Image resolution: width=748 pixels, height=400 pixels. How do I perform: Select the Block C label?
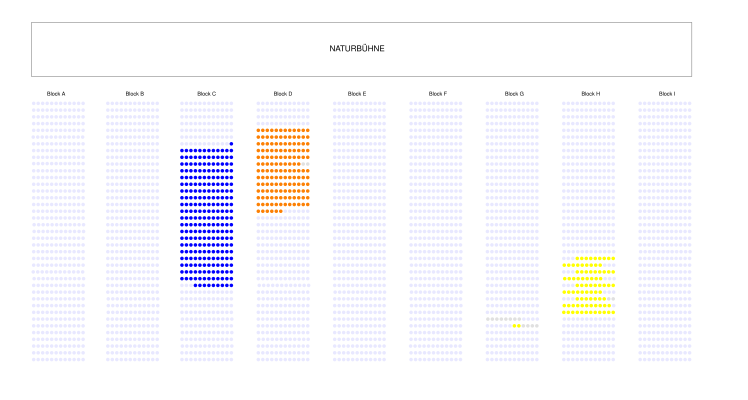tap(207, 94)
